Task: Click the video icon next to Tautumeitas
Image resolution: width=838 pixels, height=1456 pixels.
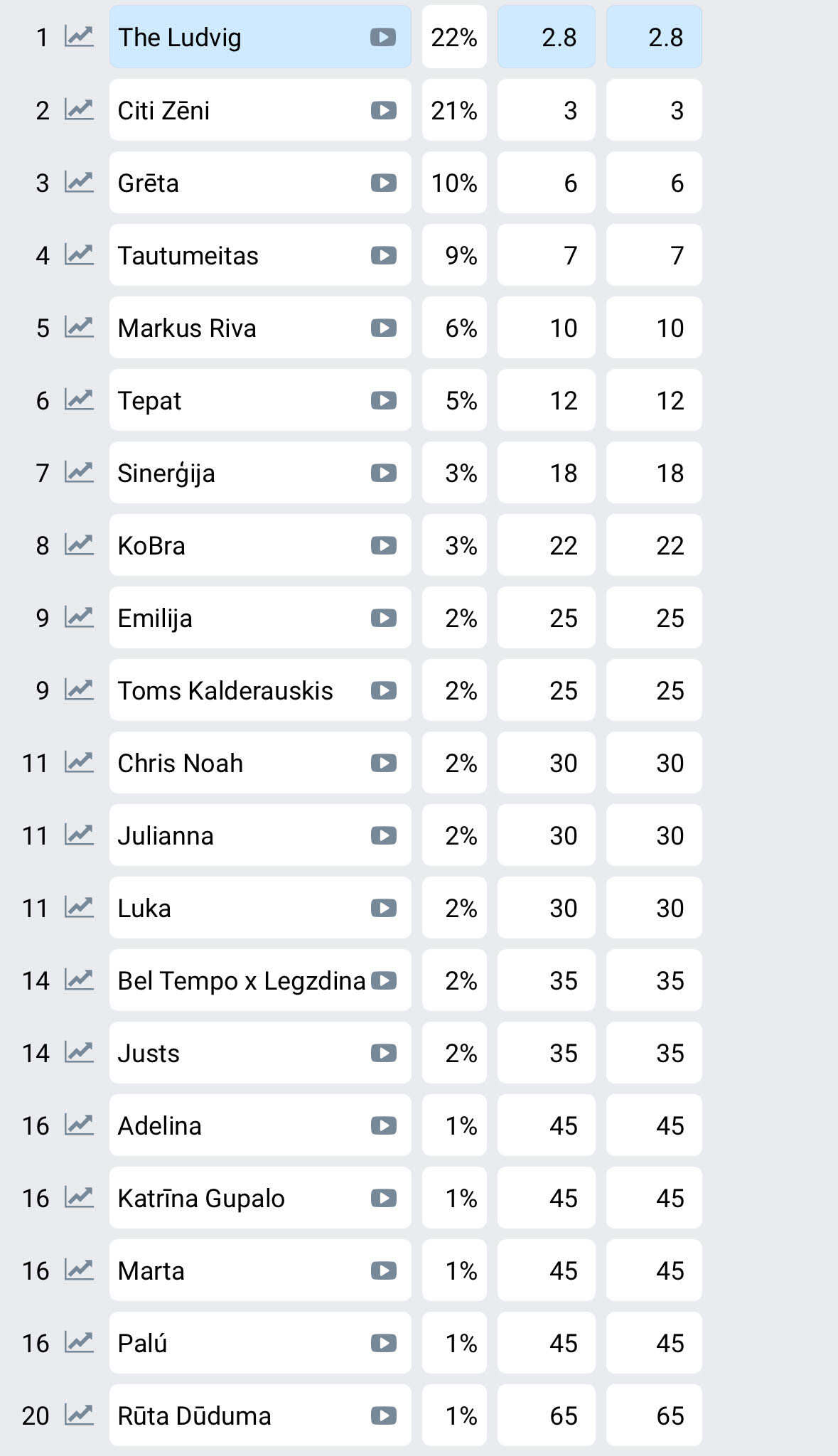Action: (383, 255)
